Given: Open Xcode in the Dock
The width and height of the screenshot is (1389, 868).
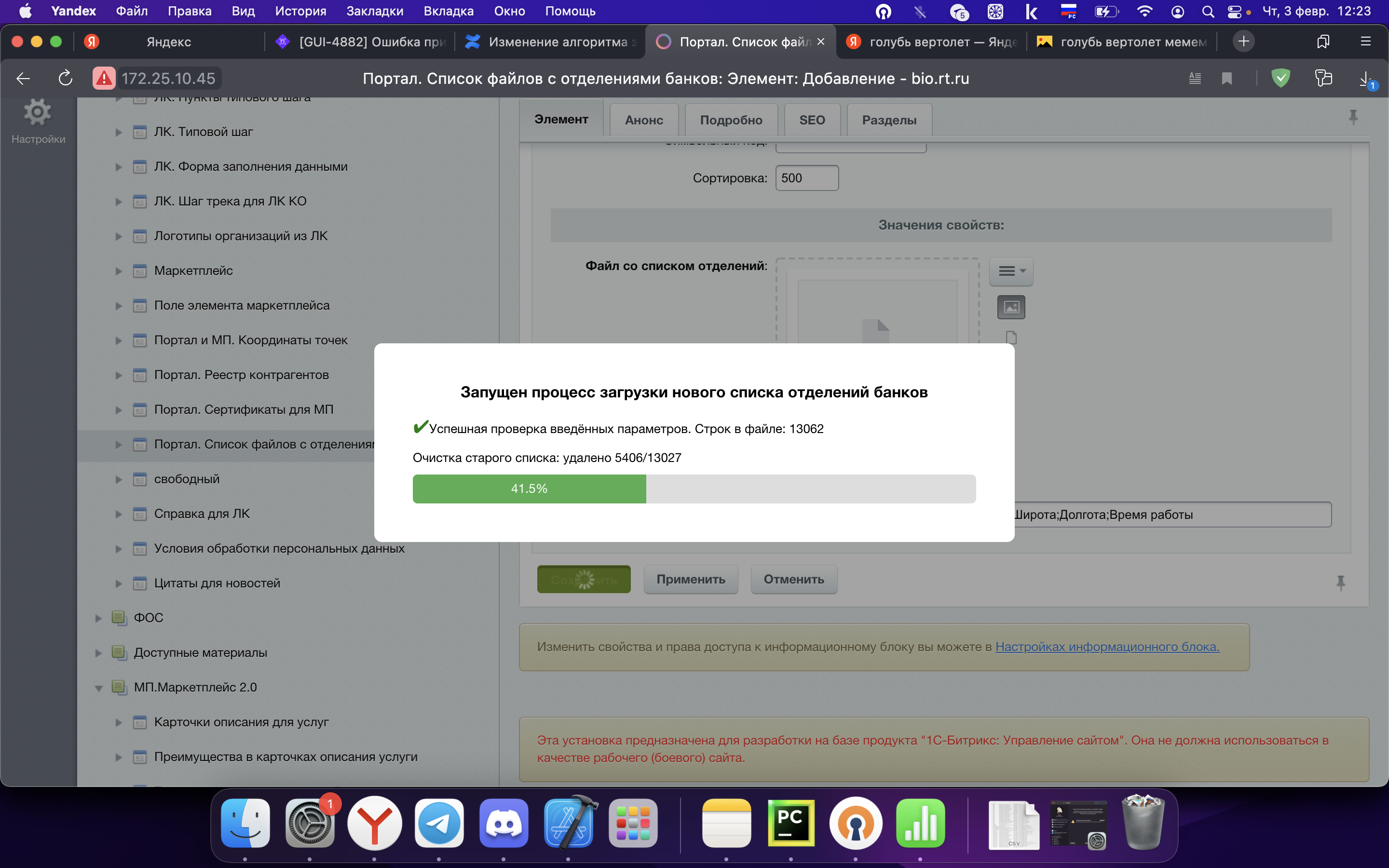Looking at the screenshot, I should (568, 823).
